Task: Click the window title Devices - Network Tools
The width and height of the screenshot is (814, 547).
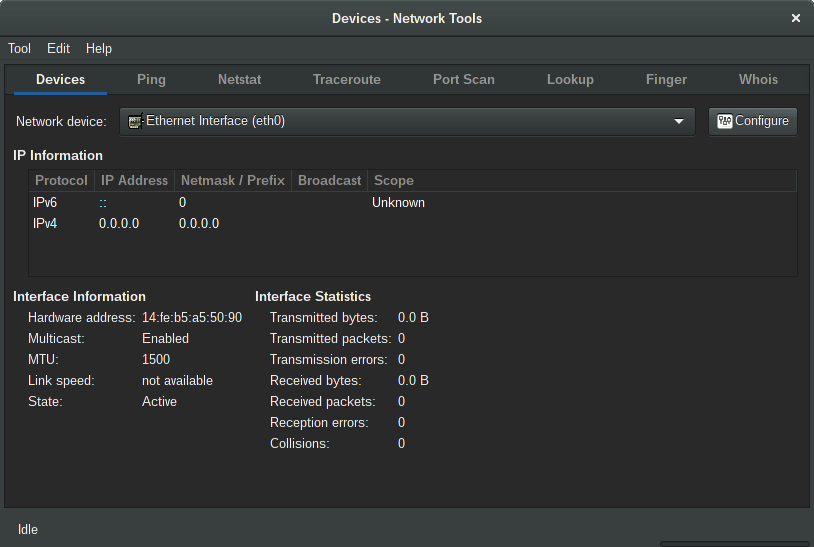Action: pyautogui.click(x=407, y=19)
